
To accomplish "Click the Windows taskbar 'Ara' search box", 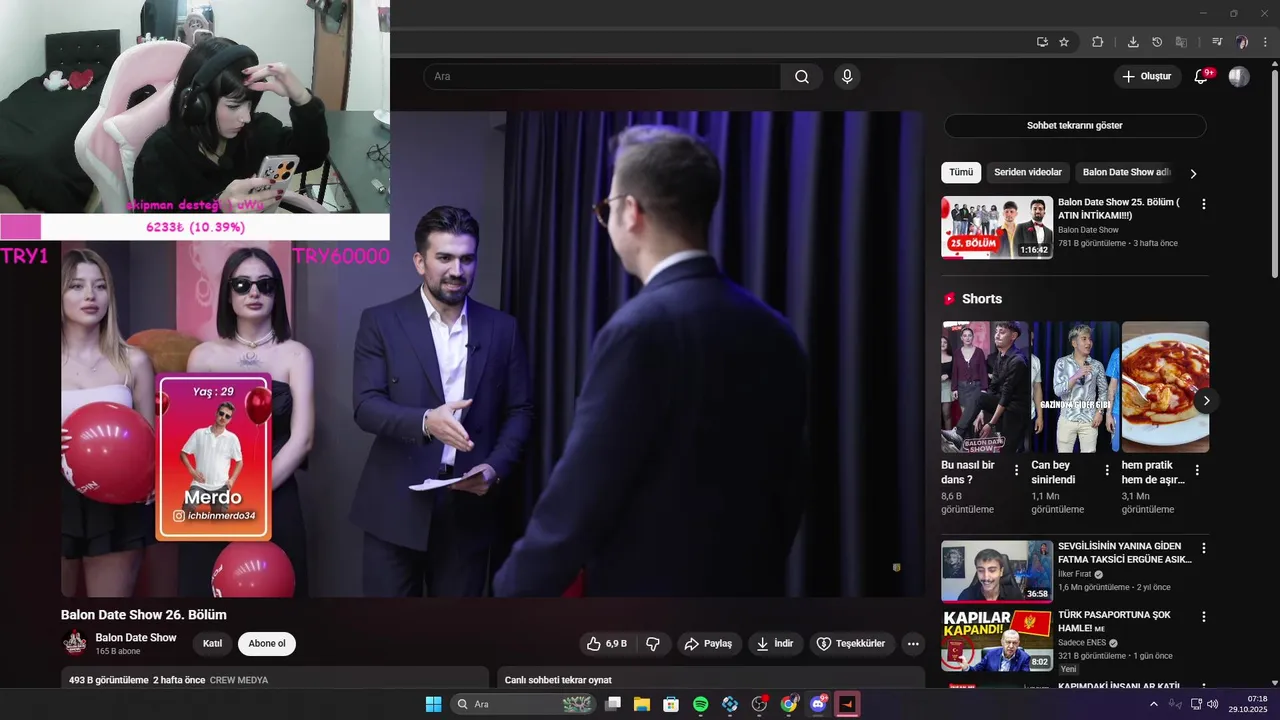I will (x=524, y=704).
